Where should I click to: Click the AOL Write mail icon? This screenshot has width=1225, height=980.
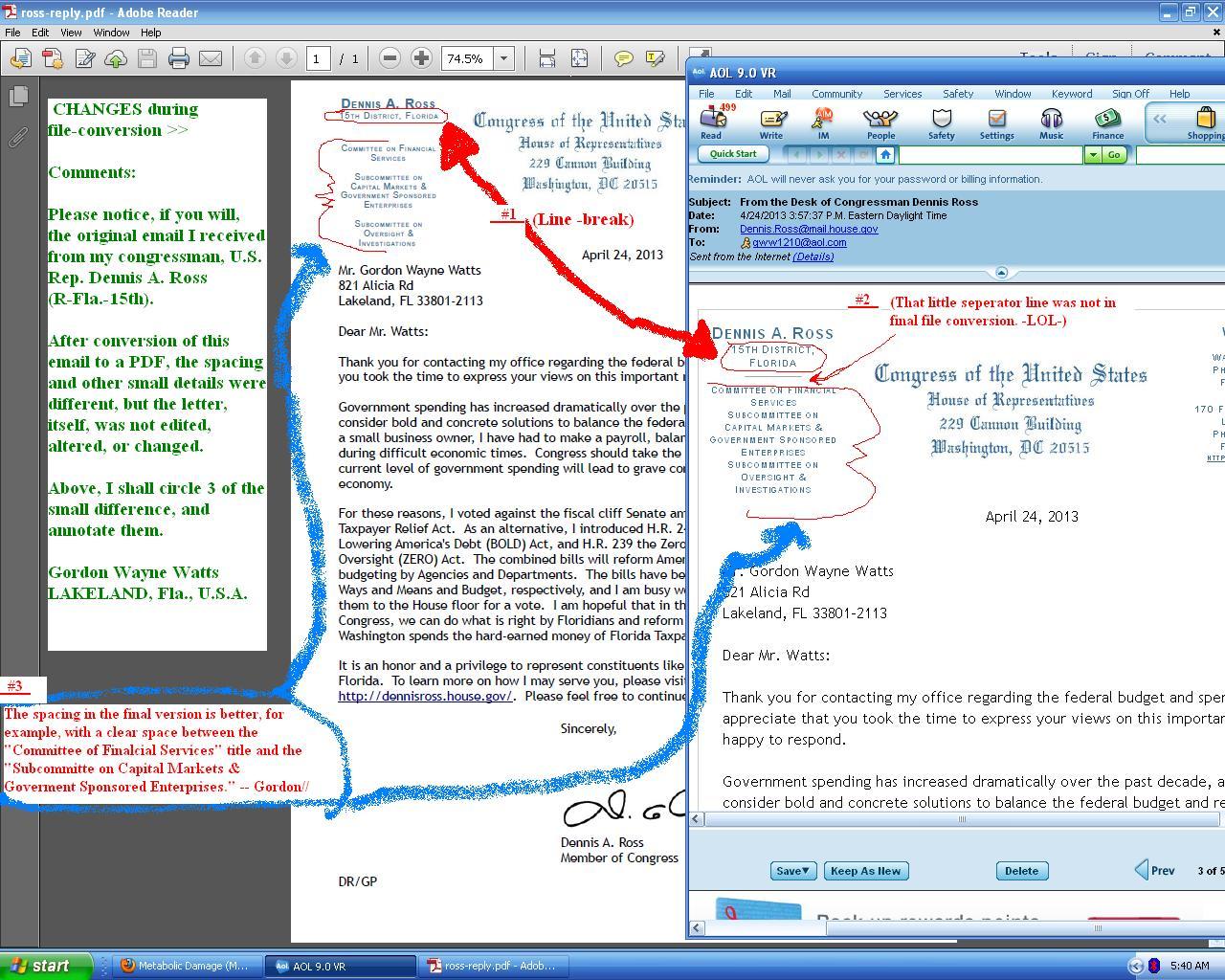771,122
